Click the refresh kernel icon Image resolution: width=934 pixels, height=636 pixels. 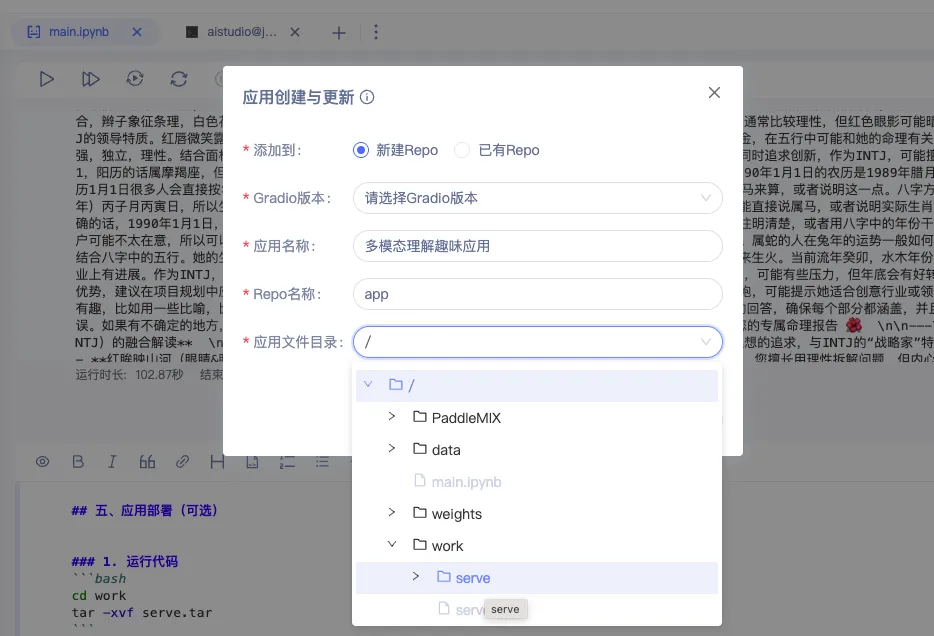point(179,79)
